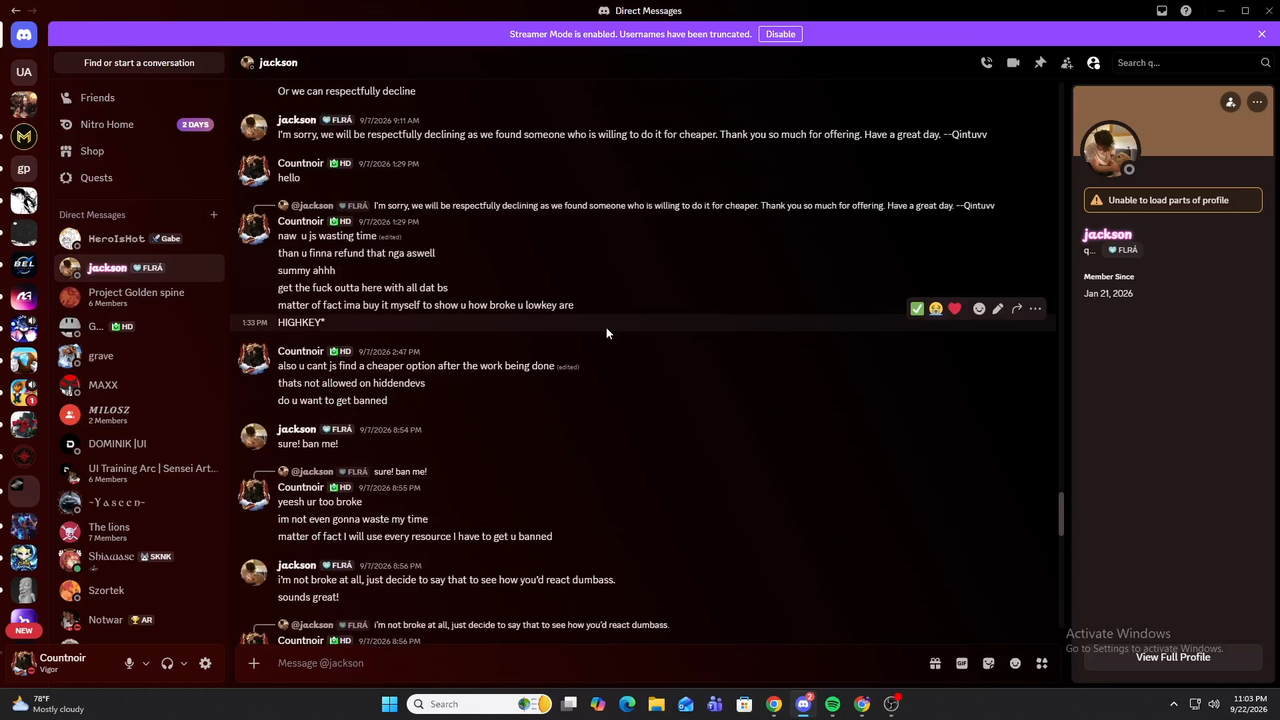Add red heart reaction to message

point(955,309)
